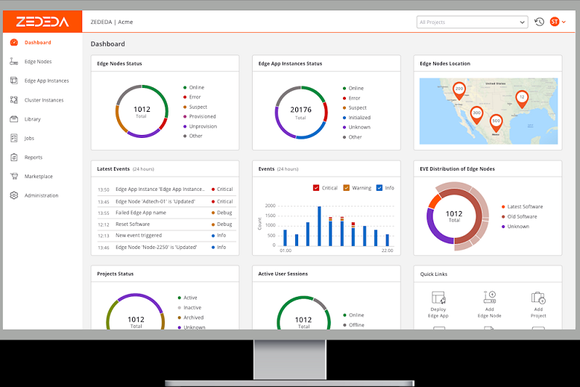Screen dimensions: 580x387
Task: Expand the user menu arrow beside ST
Action: point(564,22)
